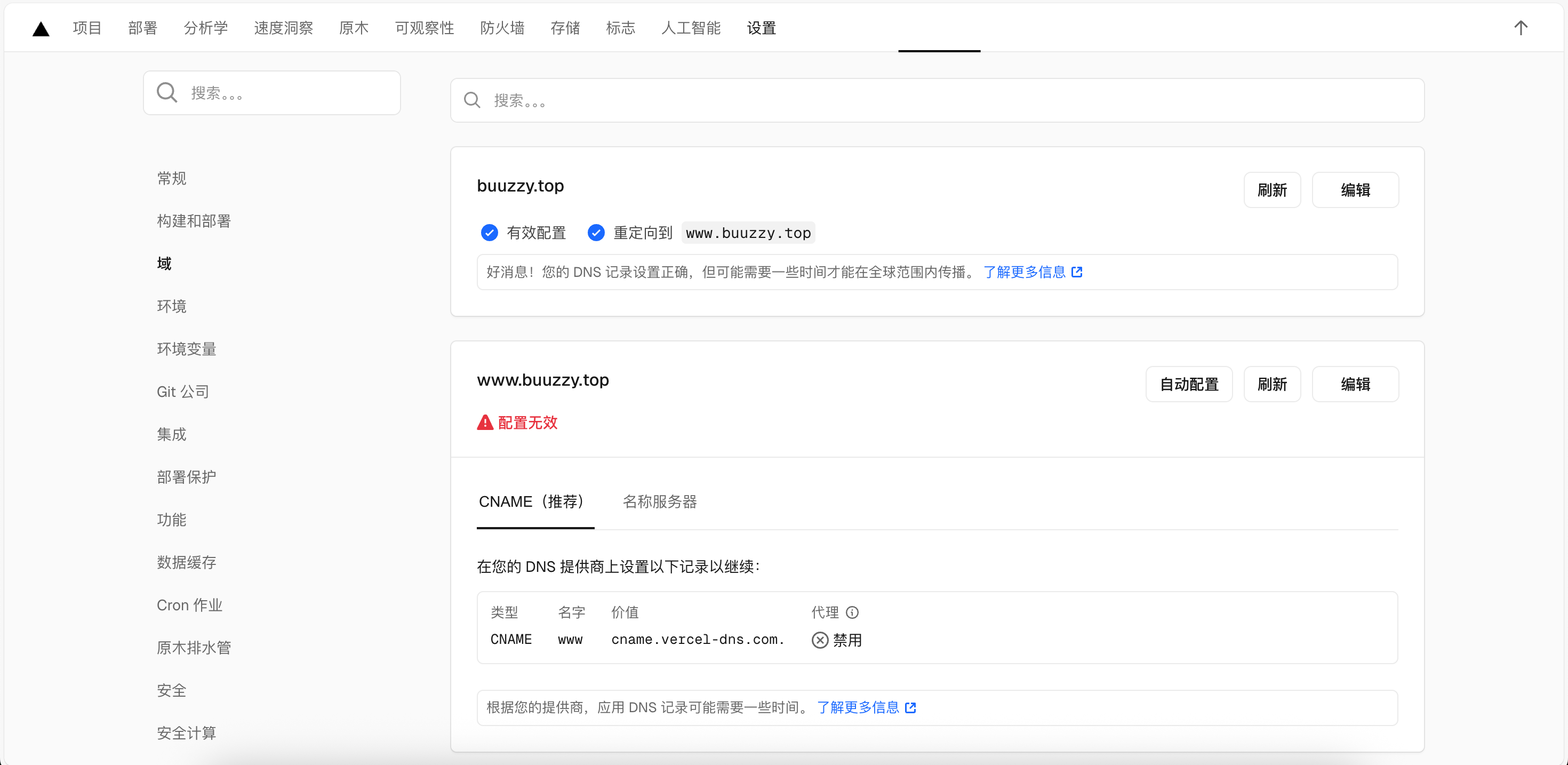Click the www name cell
The height and width of the screenshot is (765, 1568).
coord(570,640)
